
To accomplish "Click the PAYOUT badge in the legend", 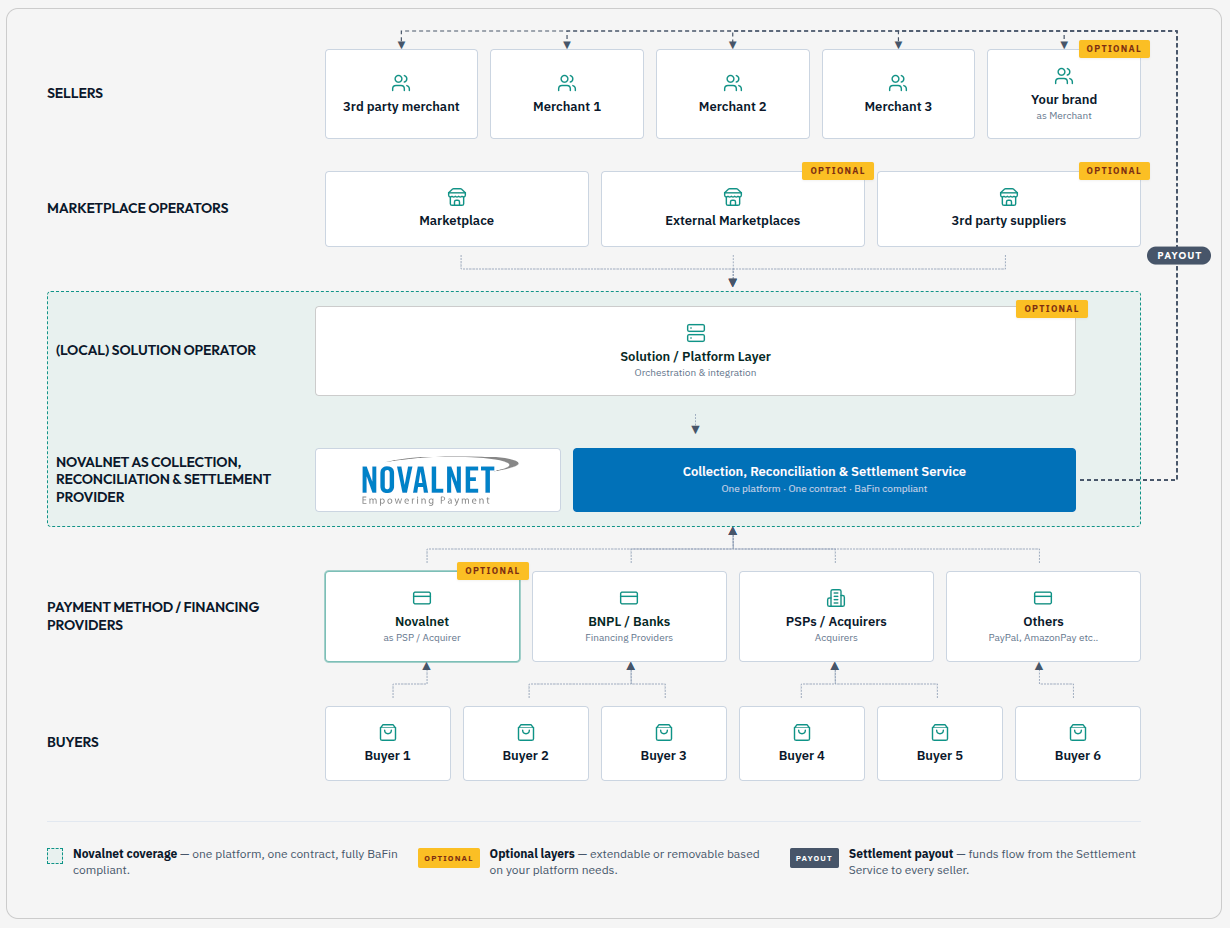I will 814,858.
